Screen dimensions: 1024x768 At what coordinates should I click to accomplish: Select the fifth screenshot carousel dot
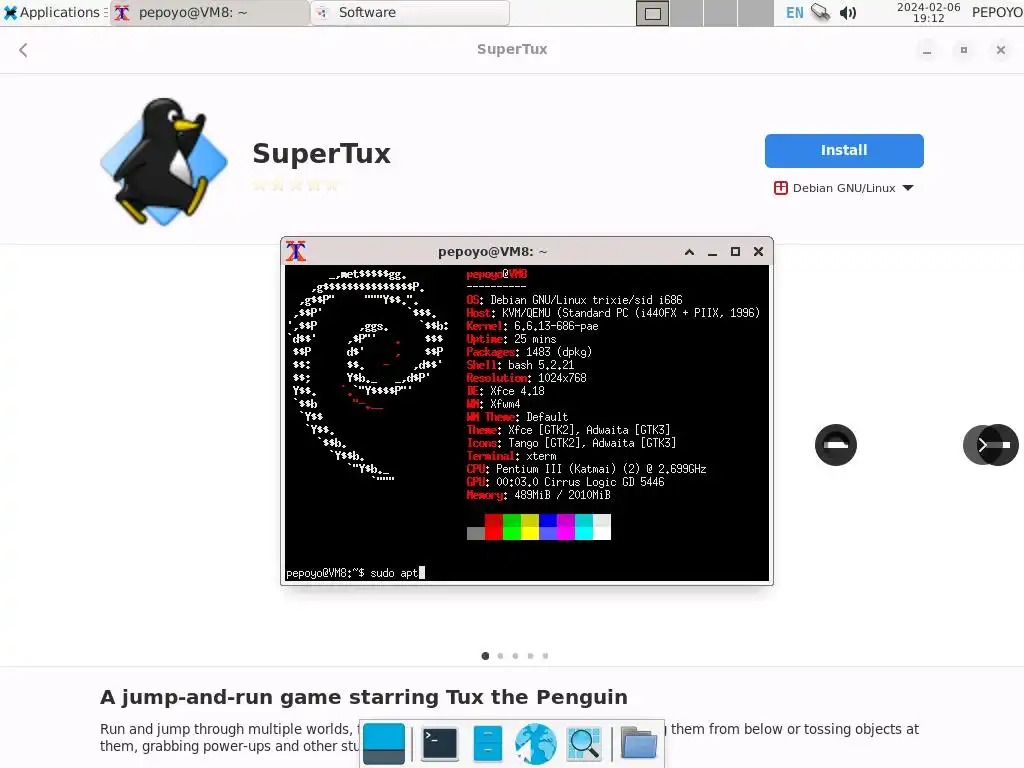pyautogui.click(x=545, y=656)
